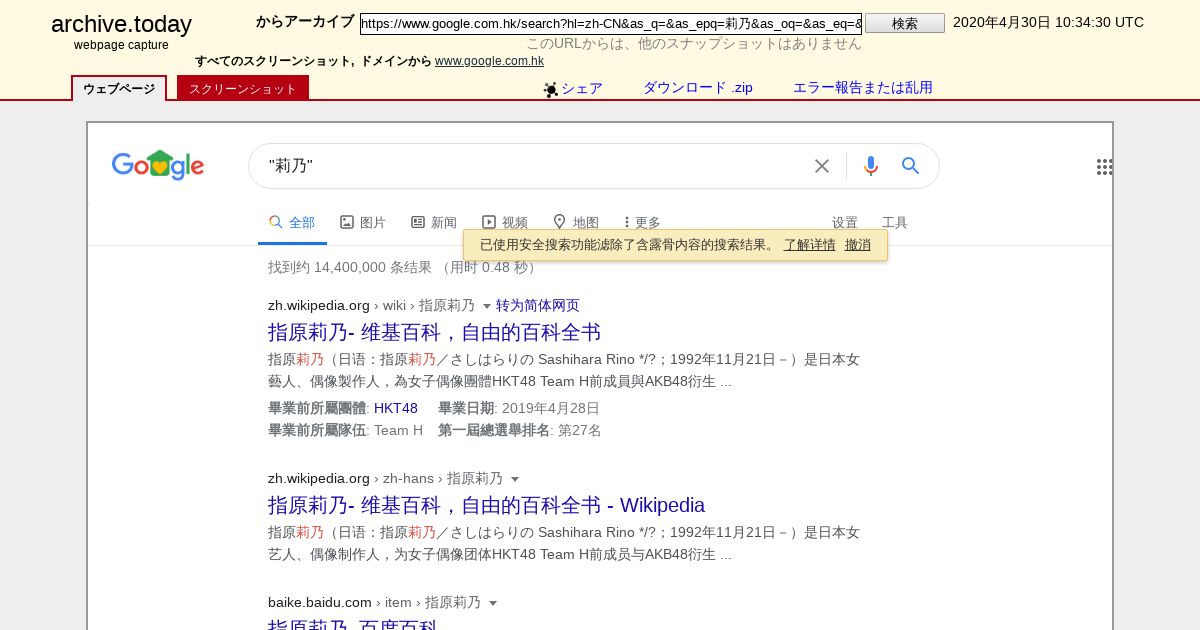
Task: Click 畢業日期: 2019年4月28日 text
Action: 519,408
